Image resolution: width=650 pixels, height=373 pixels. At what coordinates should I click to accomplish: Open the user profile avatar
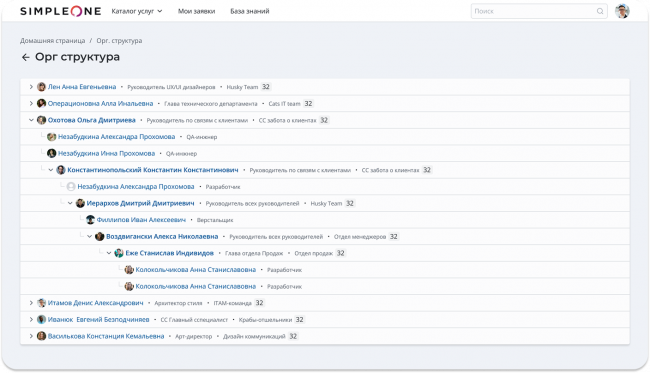tap(622, 11)
